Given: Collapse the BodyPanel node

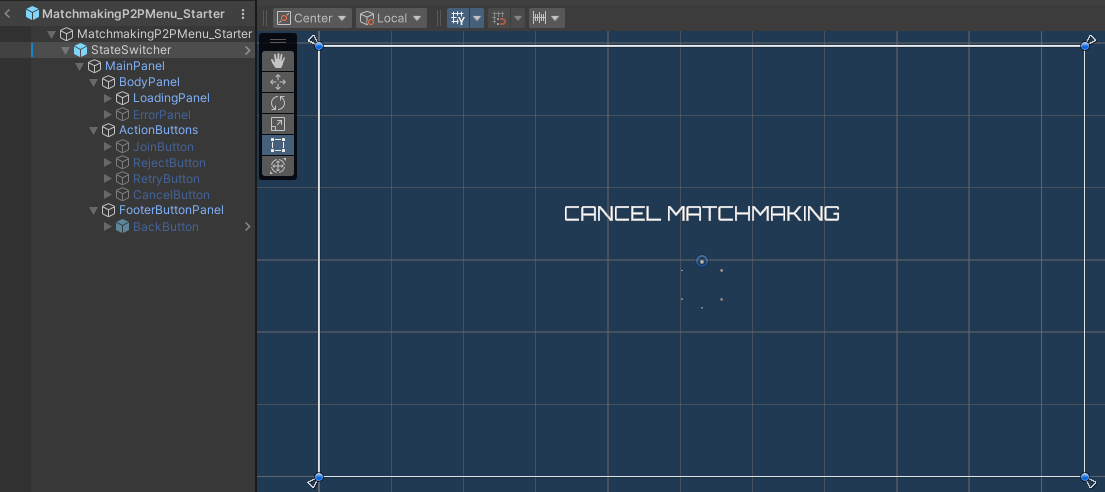Looking at the screenshot, I should tap(93, 82).
